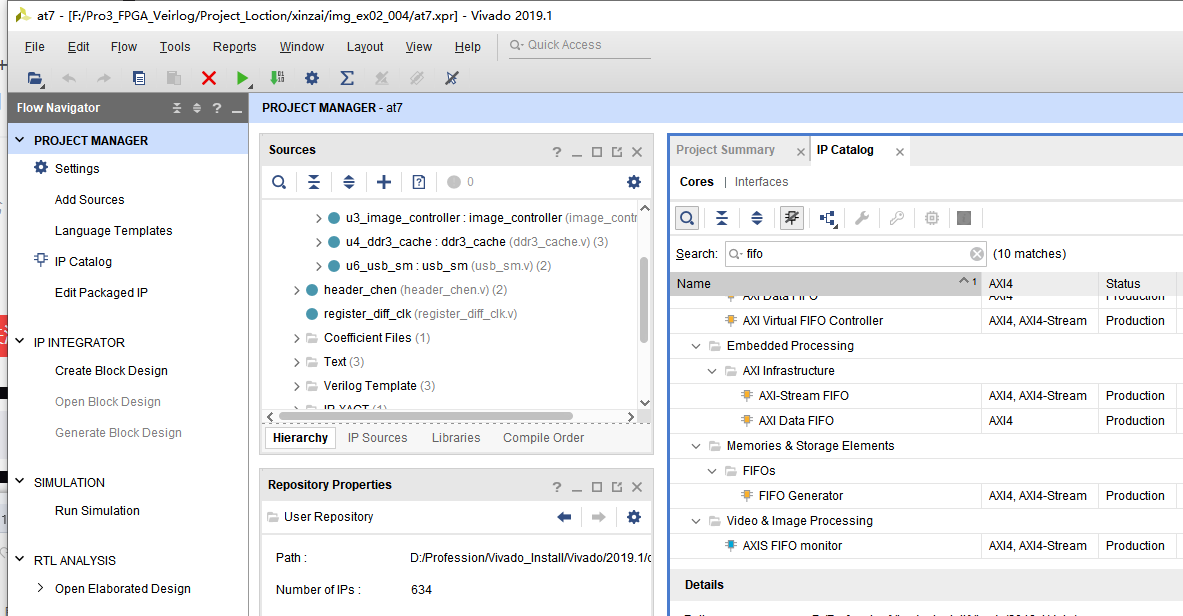Collapse Video & Image Processing category

(x=696, y=521)
